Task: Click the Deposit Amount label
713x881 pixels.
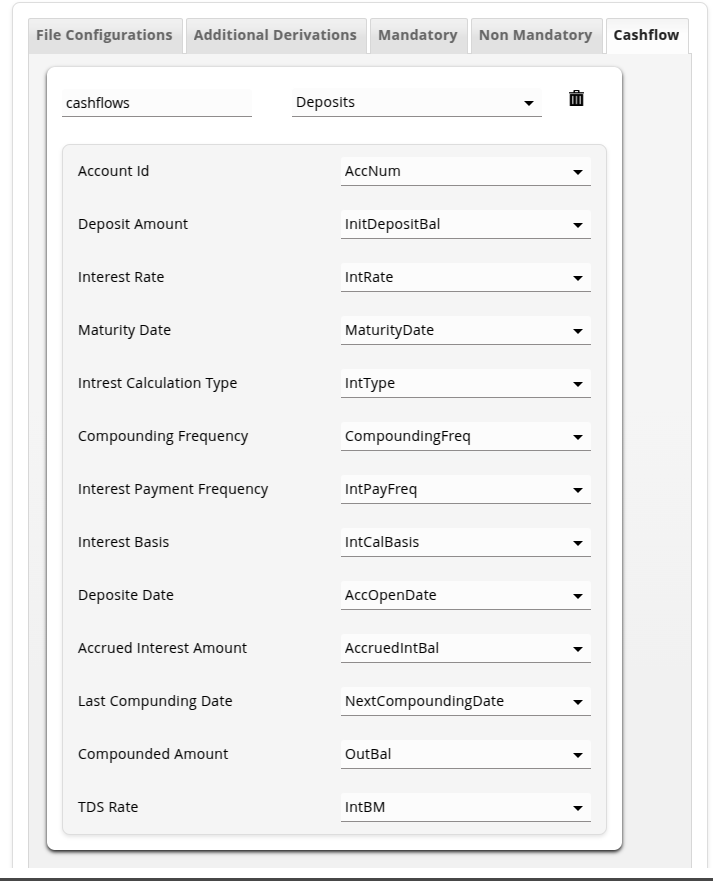Action: [x=133, y=224]
